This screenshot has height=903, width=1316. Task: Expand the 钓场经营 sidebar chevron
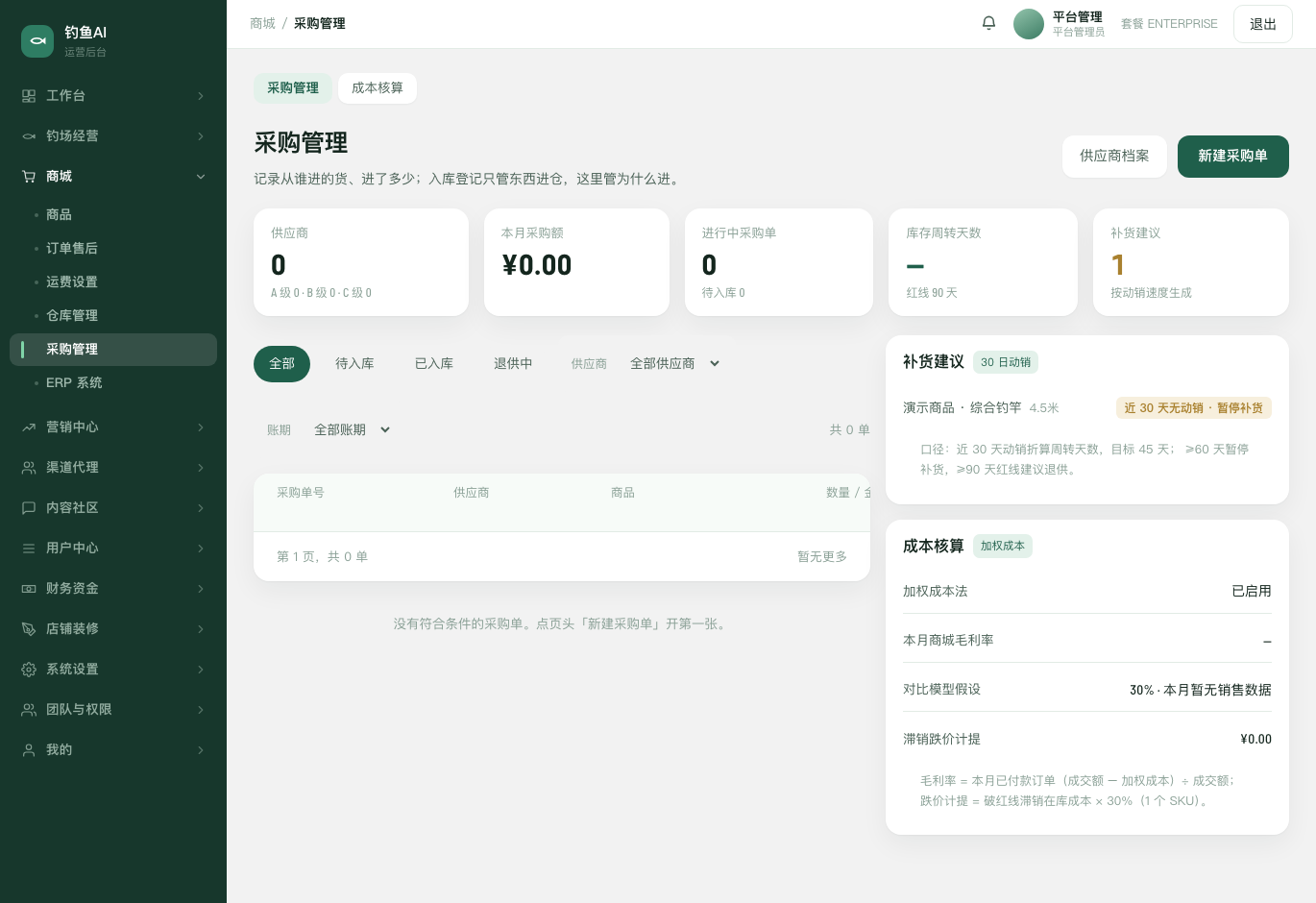click(201, 136)
